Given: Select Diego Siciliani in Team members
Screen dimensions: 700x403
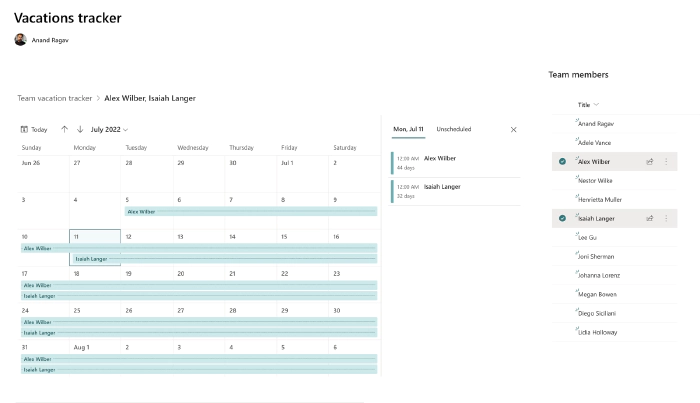Looking at the screenshot, I should 597,313.
